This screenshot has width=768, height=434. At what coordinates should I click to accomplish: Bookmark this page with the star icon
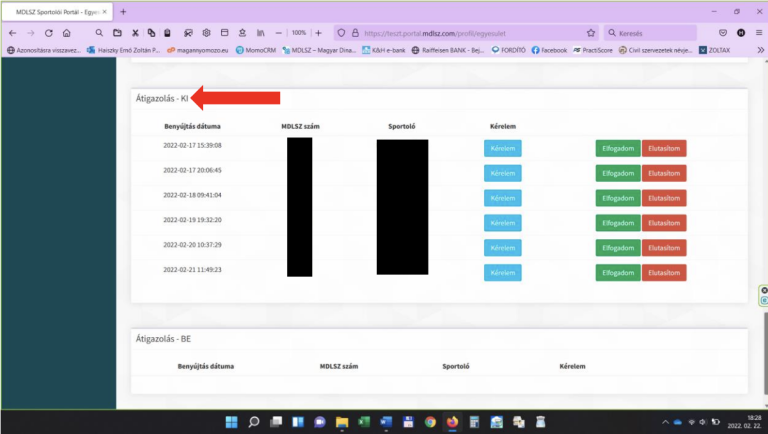[591, 32]
